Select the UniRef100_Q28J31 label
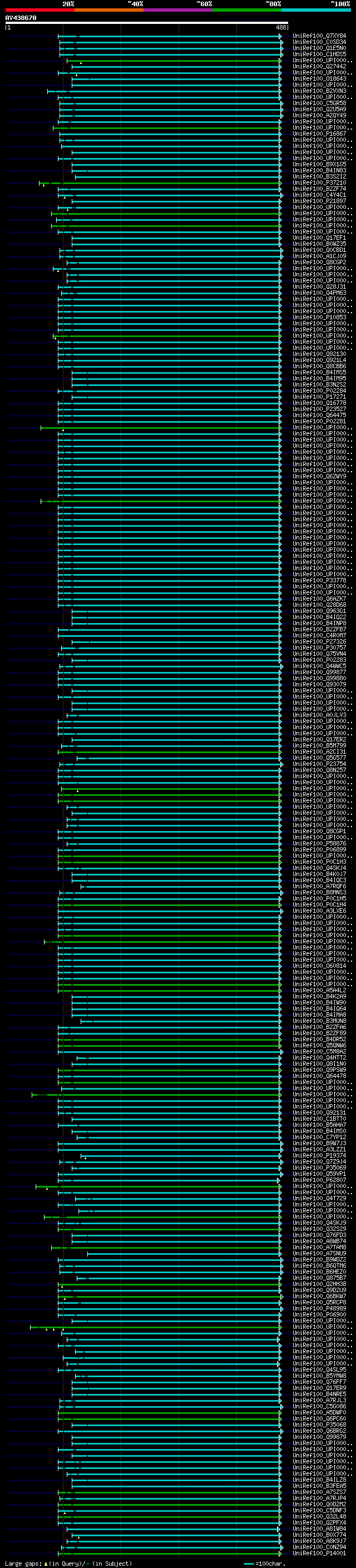356x1568 pixels. point(319,286)
